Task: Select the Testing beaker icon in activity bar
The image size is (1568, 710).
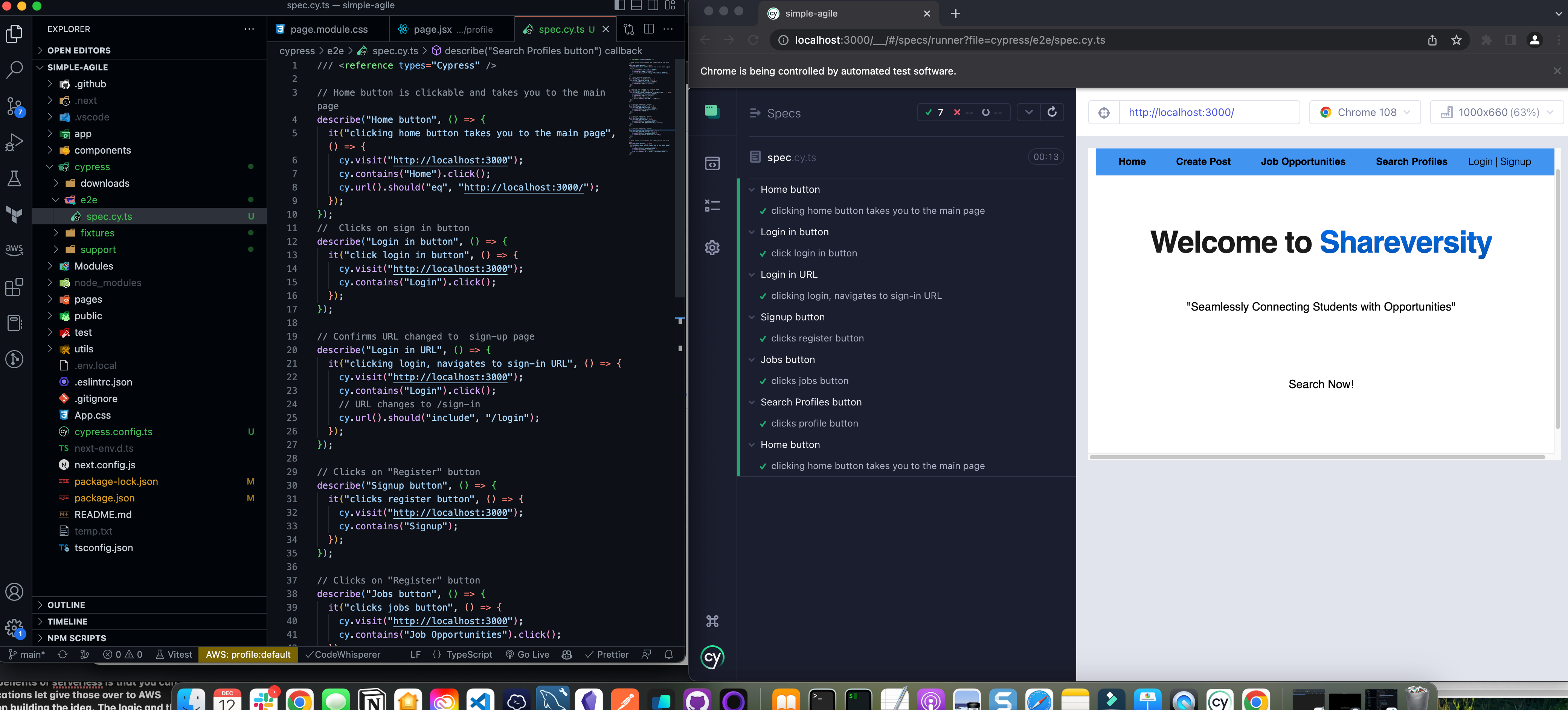Action: (x=14, y=178)
